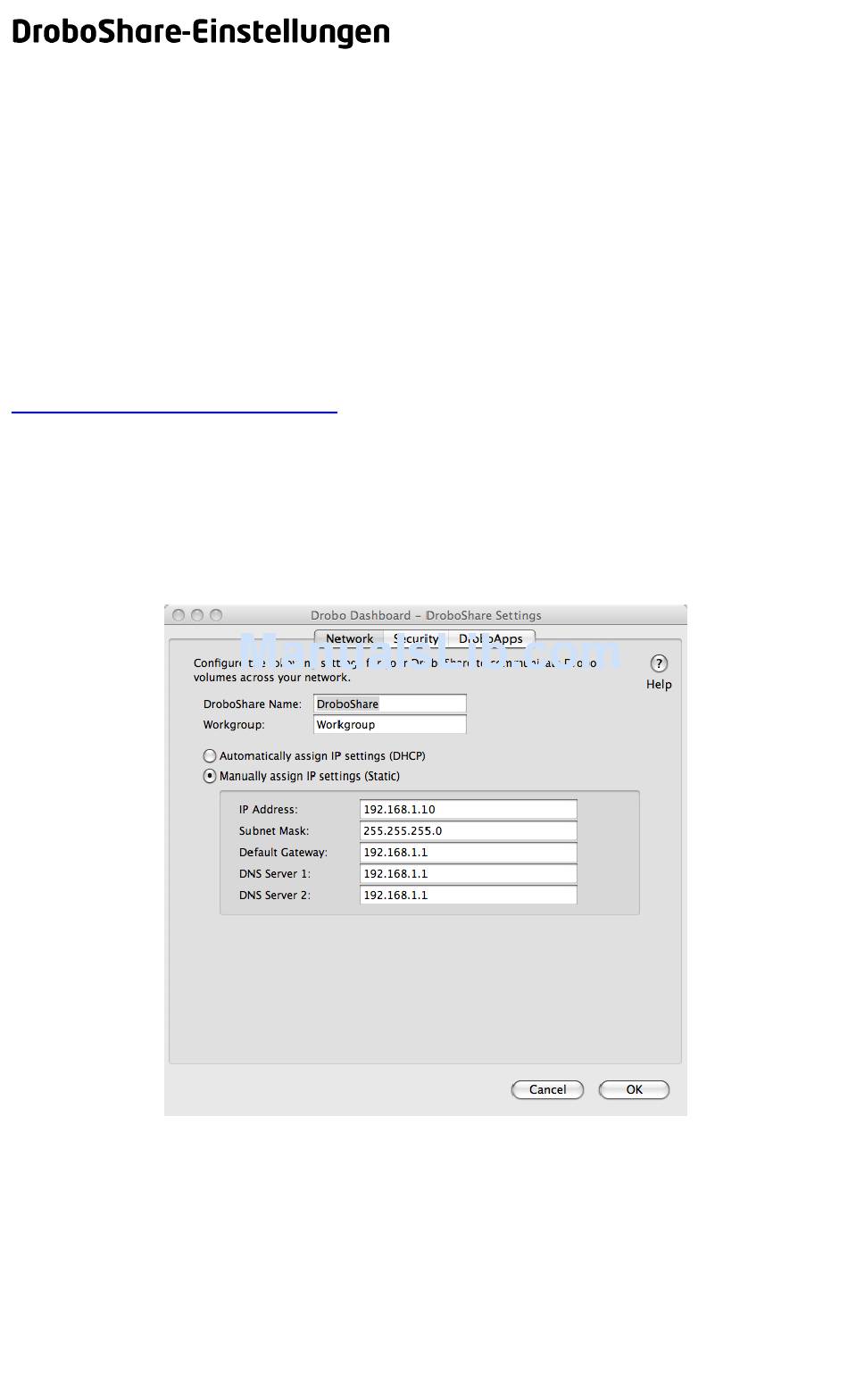Cancel the DroboShare settings dialog
This screenshot has height=1400, width=848.
(x=547, y=1090)
